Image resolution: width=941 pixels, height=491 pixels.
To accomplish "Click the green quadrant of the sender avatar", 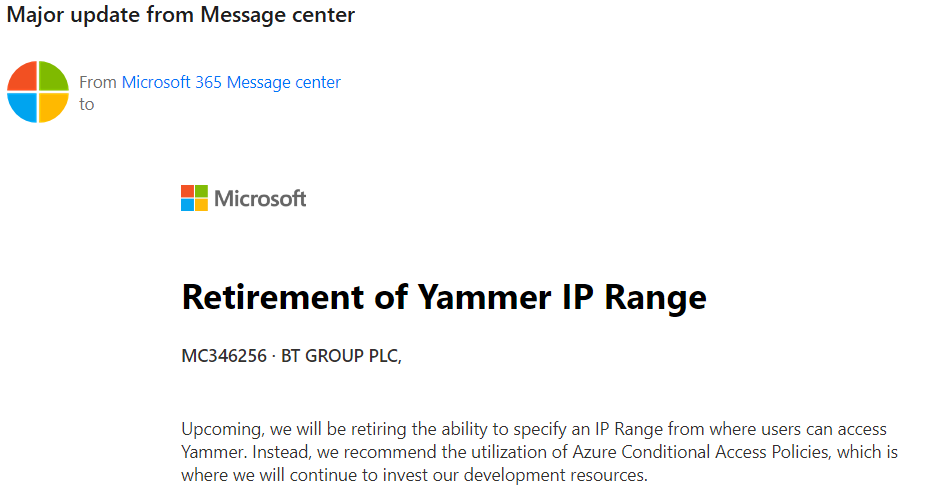I will (x=52, y=78).
